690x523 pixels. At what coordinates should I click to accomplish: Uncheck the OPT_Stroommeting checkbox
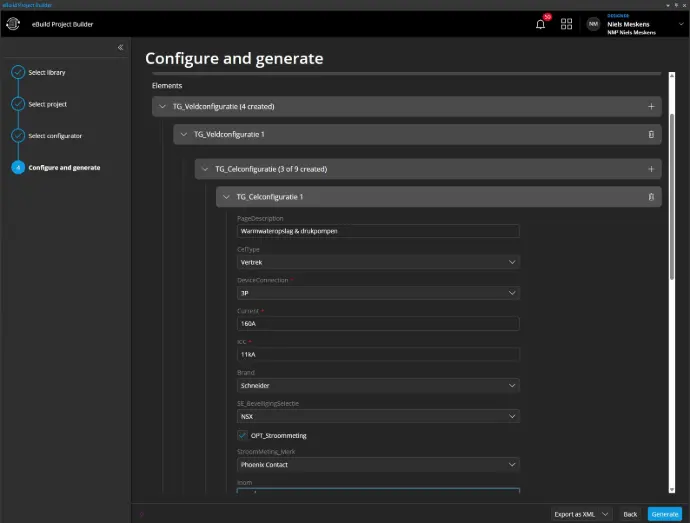click(242, 435)
